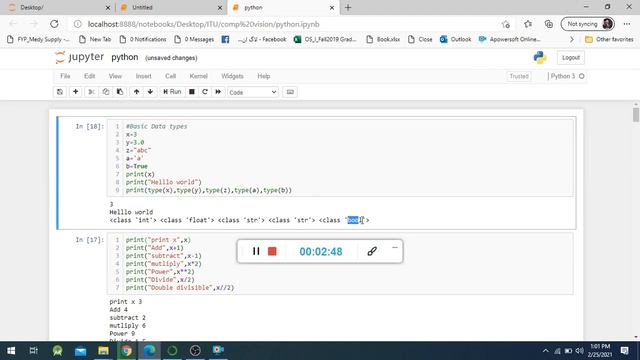Open the Cell menu
Viewport: 640px width, 360px height.
(x=170, y=76)
